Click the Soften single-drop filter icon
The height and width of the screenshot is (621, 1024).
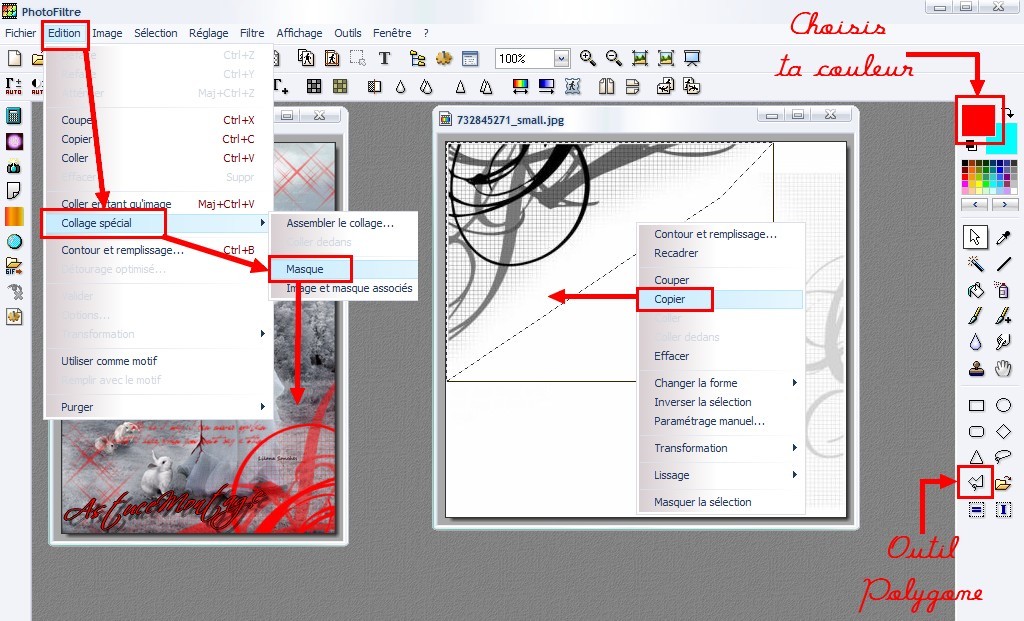point(400,86)
